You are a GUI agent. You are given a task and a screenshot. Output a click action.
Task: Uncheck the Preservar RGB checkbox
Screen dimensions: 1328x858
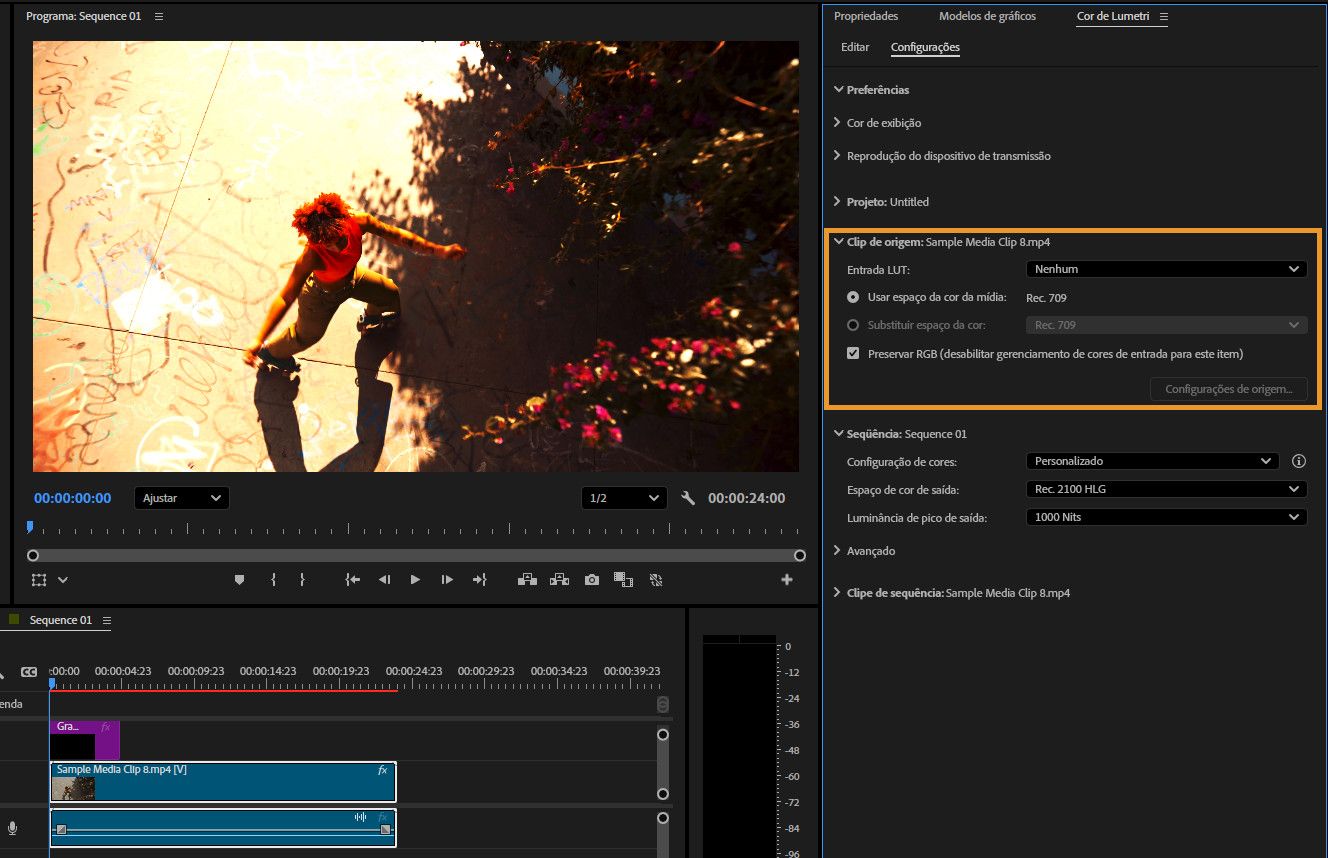click(852, 352)
